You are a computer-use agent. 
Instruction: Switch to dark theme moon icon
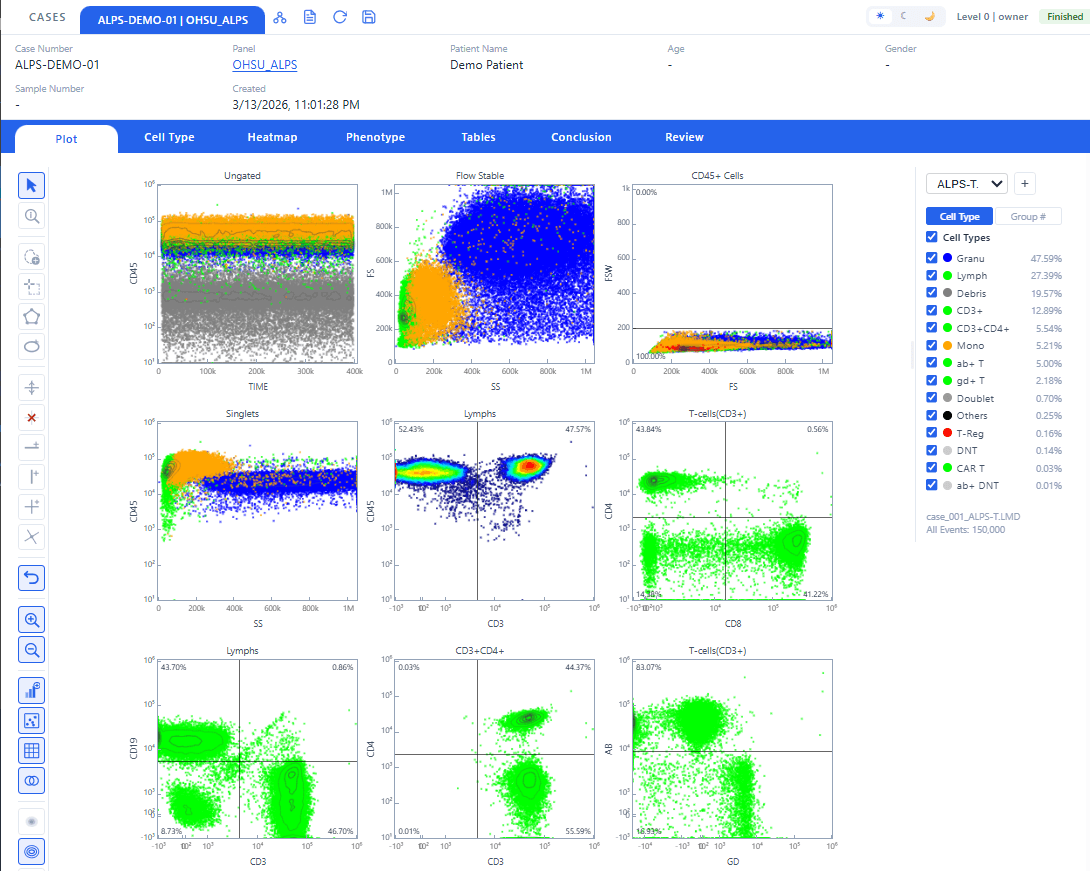click(x=929, y=16)
